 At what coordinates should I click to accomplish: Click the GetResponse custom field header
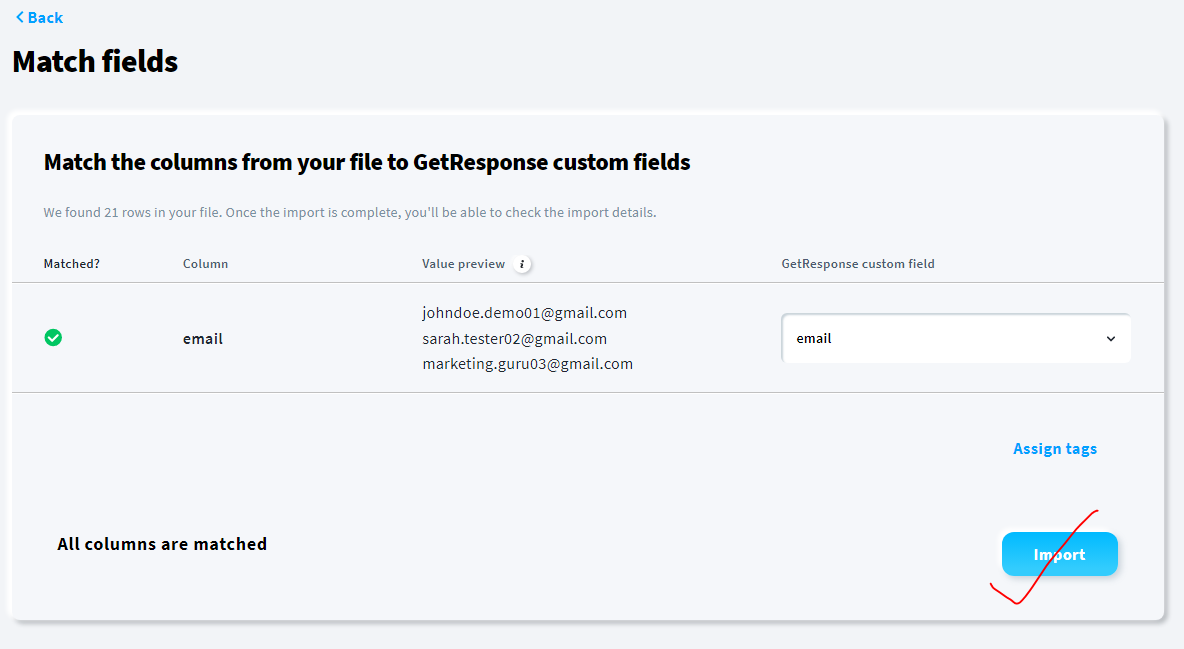[858, 264]
